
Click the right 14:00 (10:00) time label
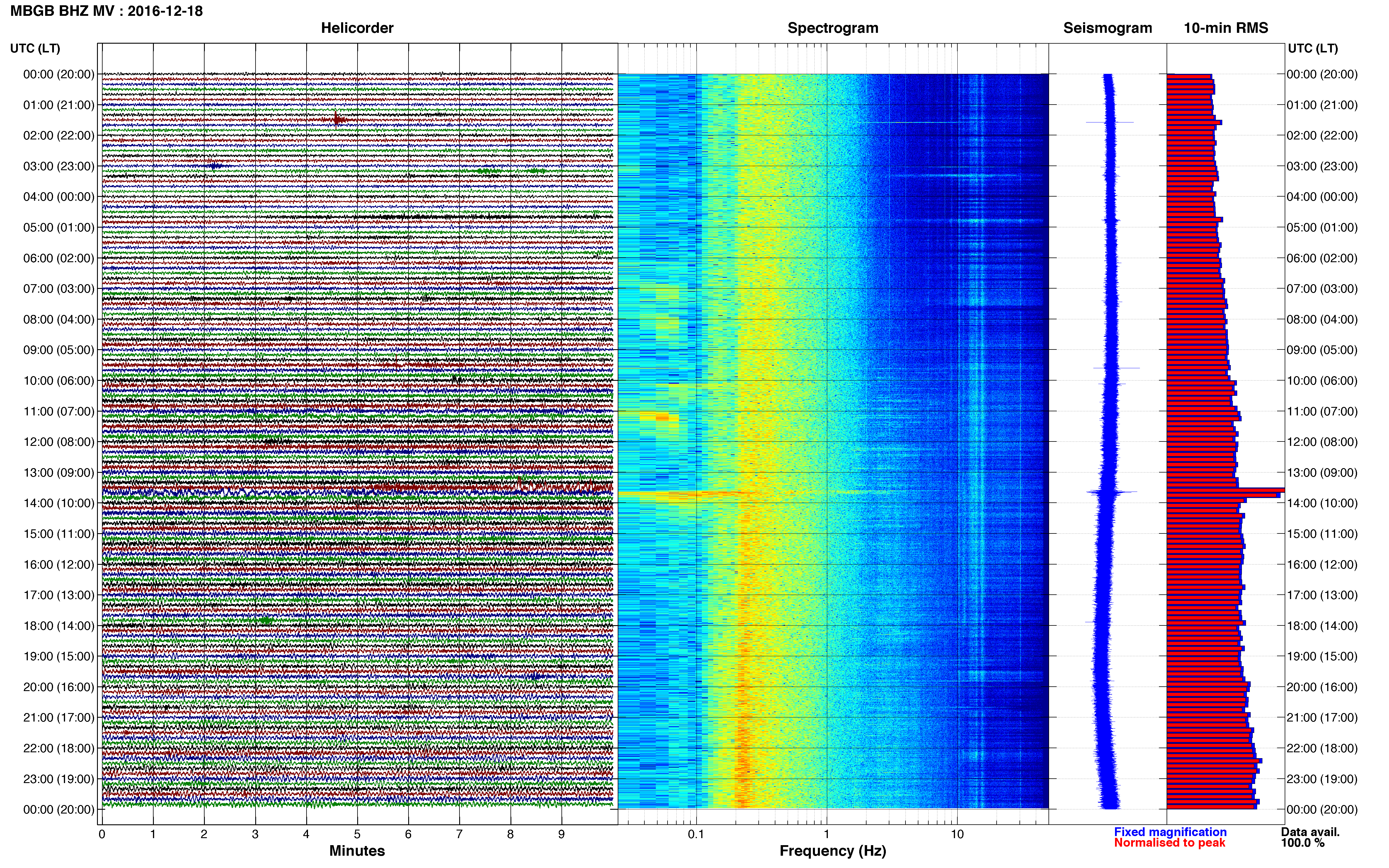click(1322, 504)
